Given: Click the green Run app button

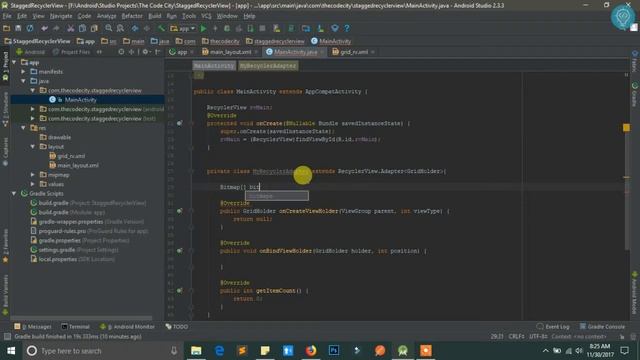Looking at the screenshot, I should click(203, 28).
